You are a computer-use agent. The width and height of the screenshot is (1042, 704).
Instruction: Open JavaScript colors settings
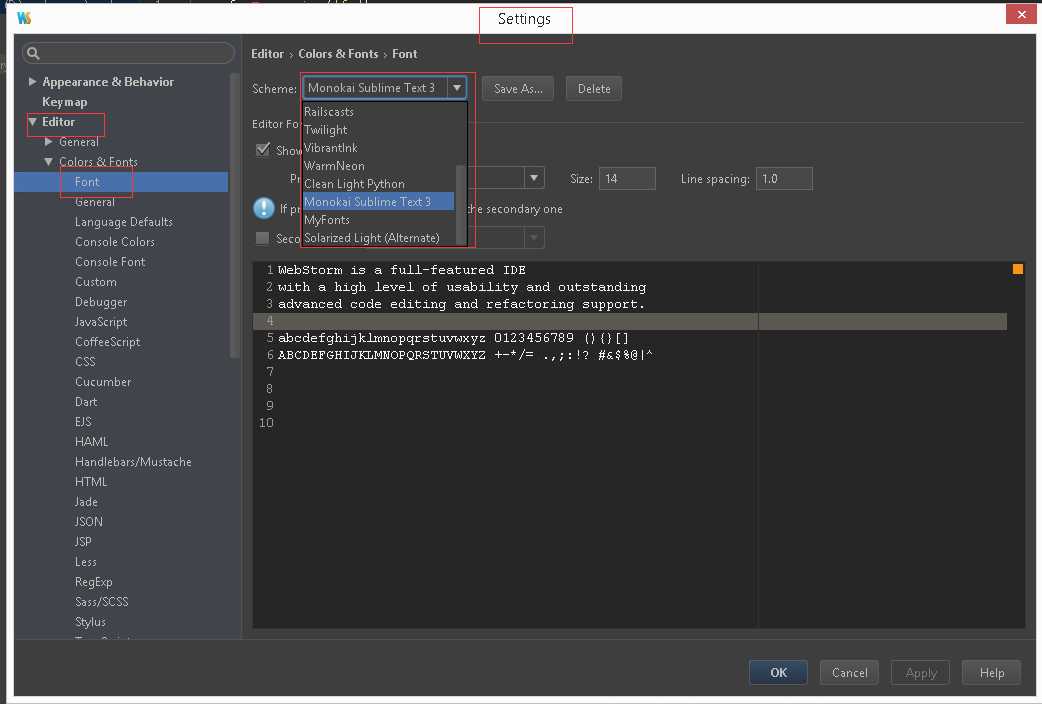[100, 321]
